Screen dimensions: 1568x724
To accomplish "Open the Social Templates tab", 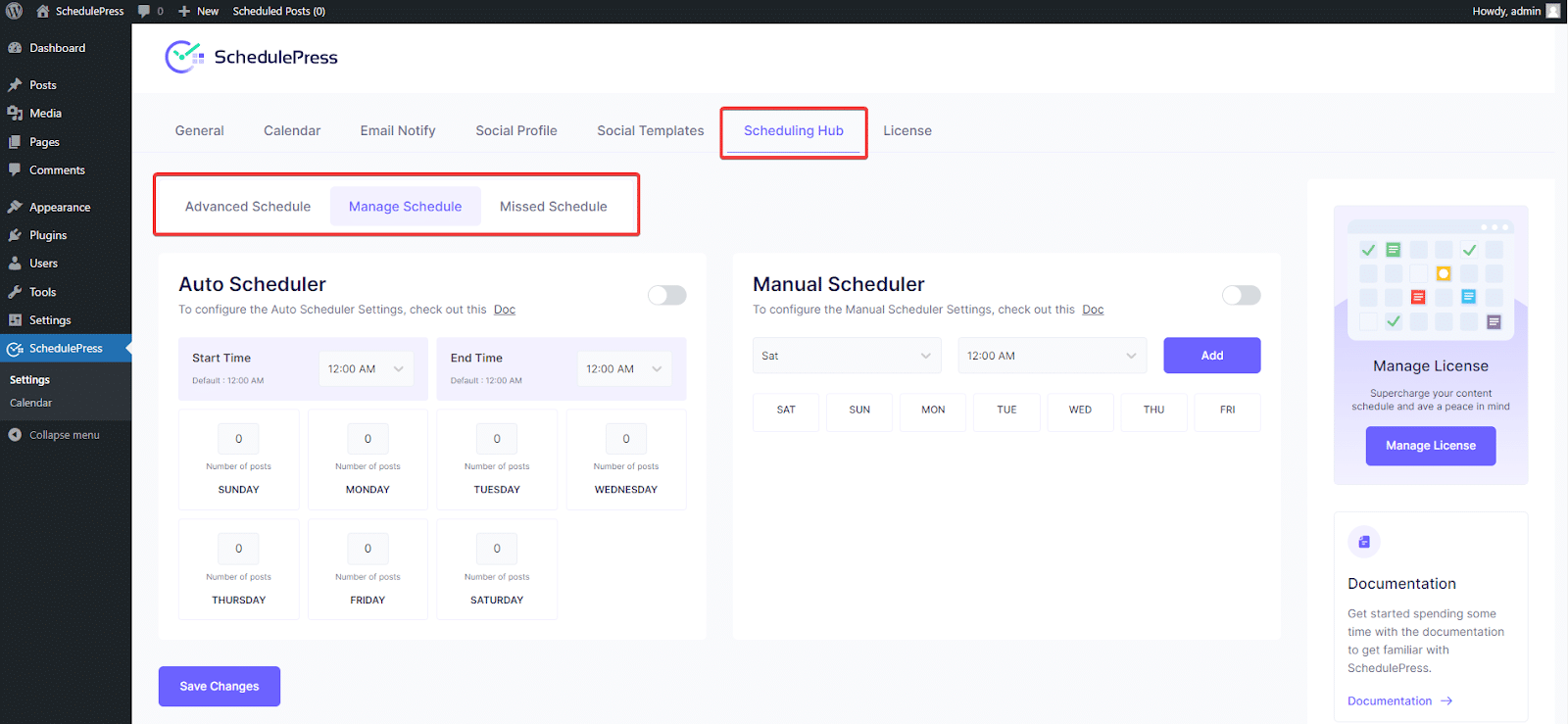I will (651, 130).
